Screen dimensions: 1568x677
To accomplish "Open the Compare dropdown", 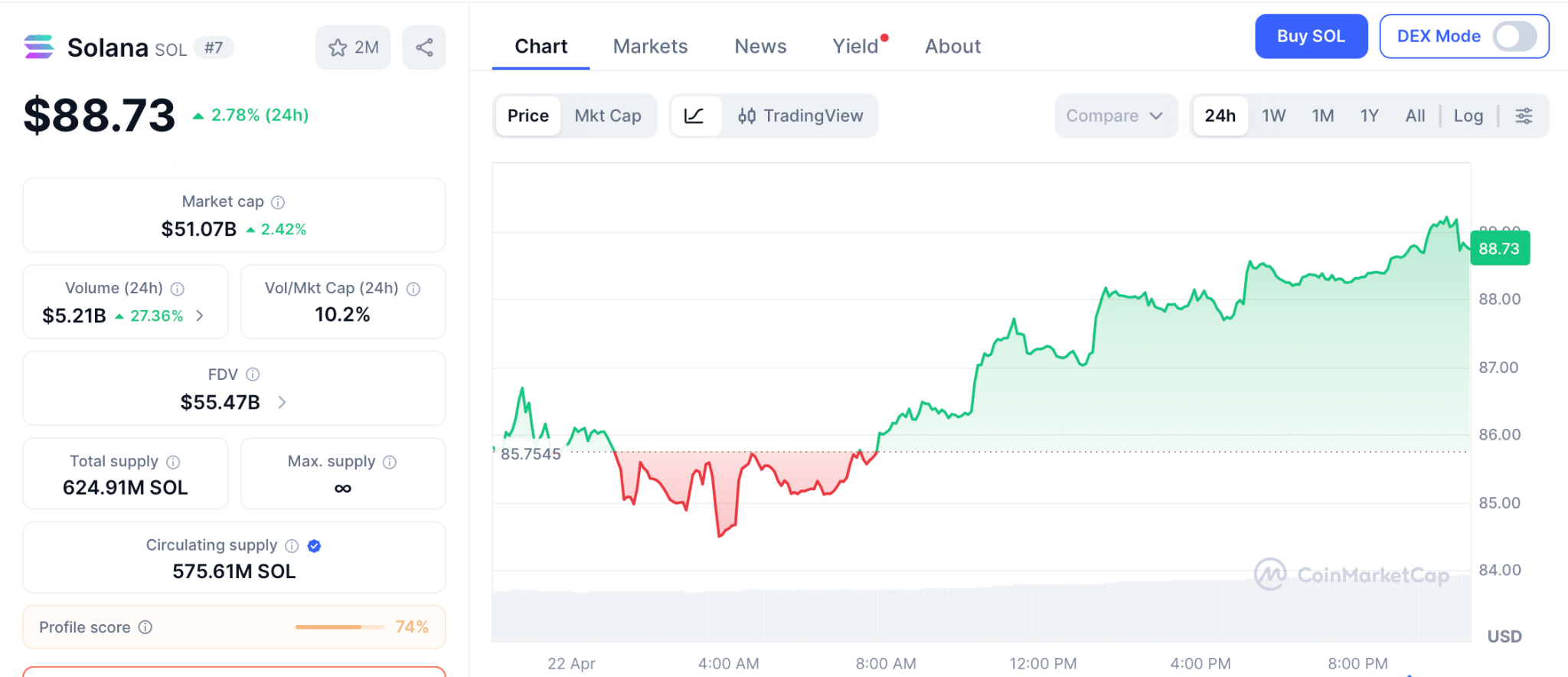I will tap(1115, 116).
